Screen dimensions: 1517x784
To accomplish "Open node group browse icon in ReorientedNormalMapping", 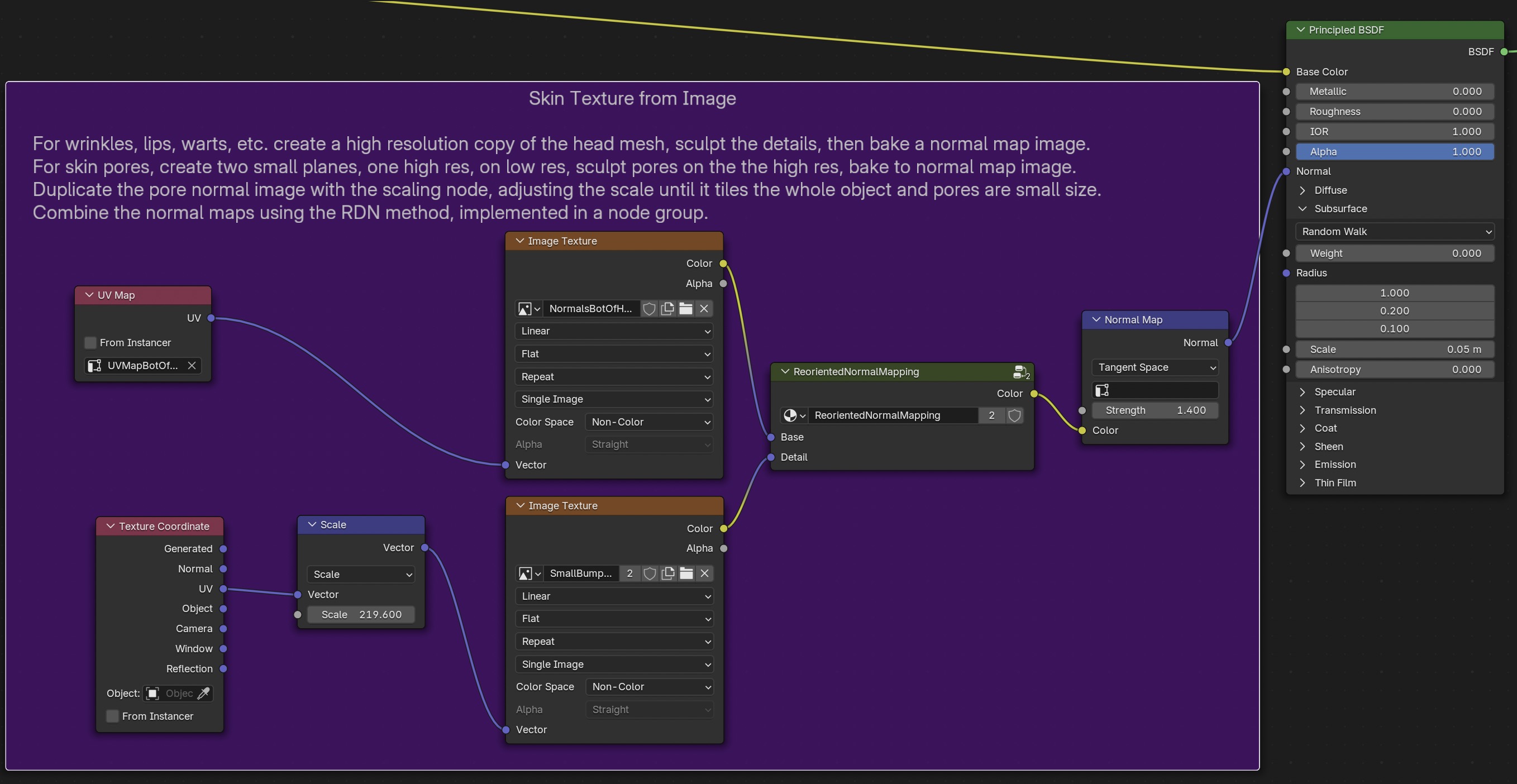I will 793,415.
